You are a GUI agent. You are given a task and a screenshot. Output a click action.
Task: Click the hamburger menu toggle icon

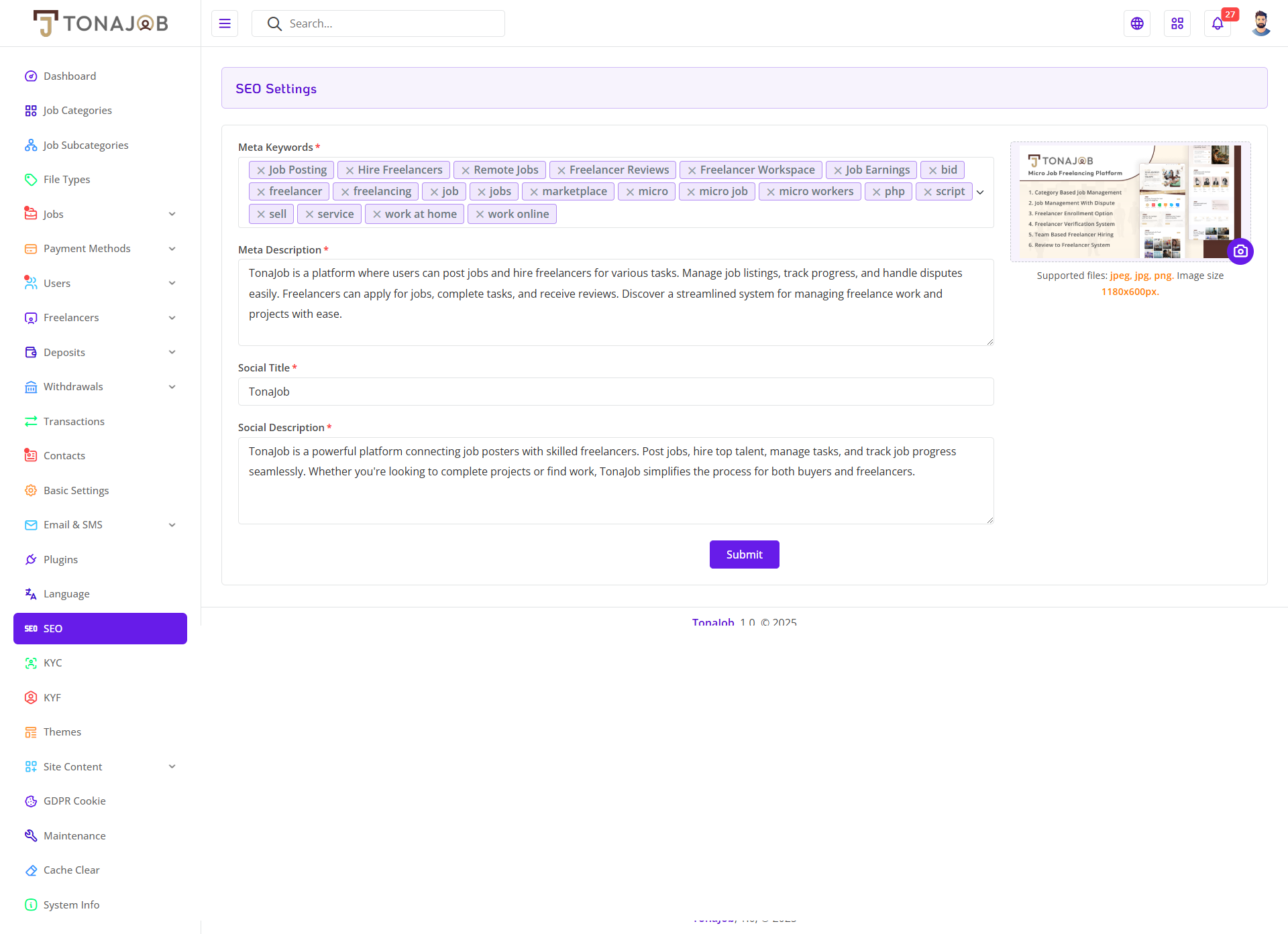click(225, 23)
